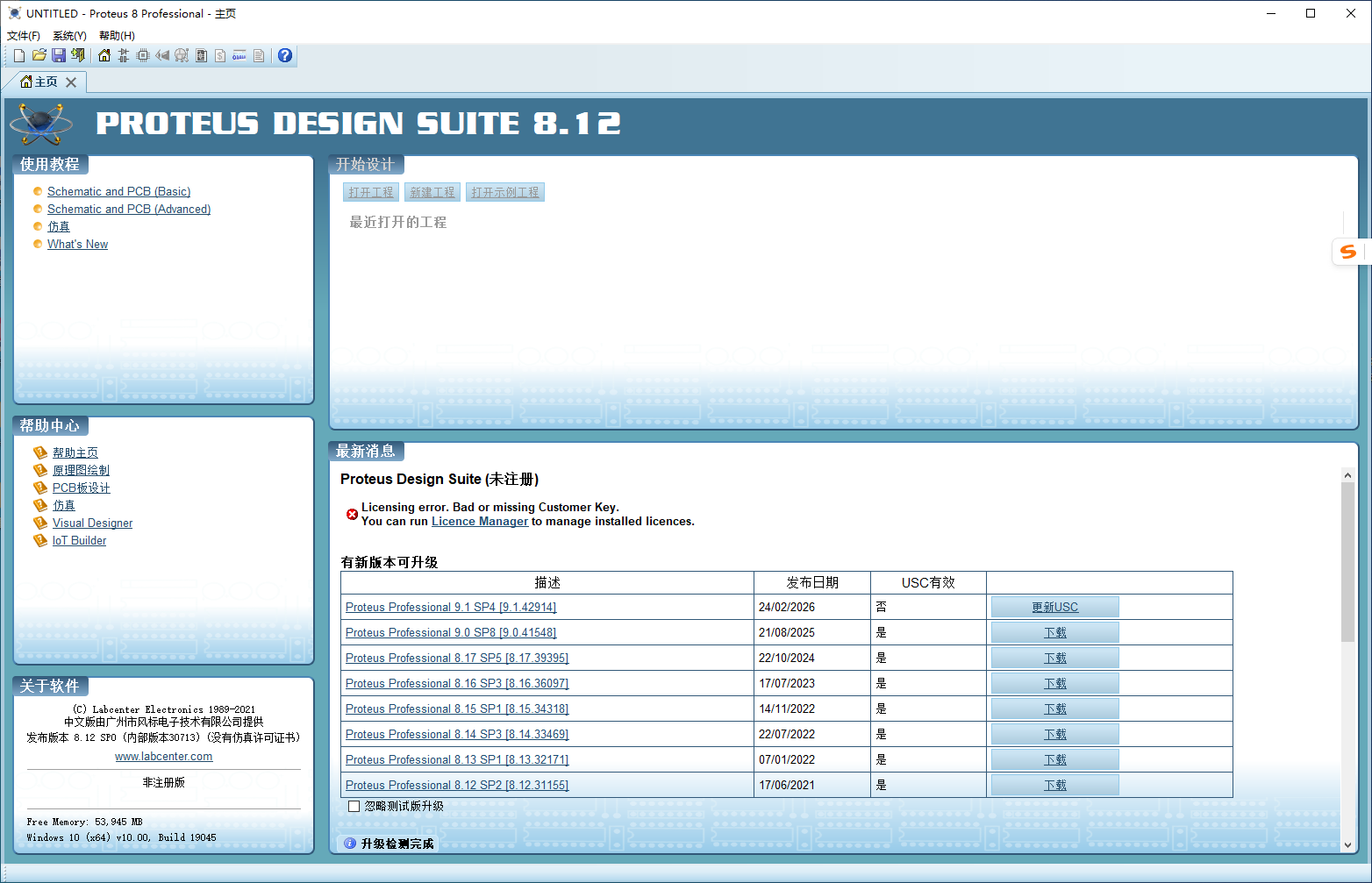Close the 主页 tab

(x=71, y=82)
